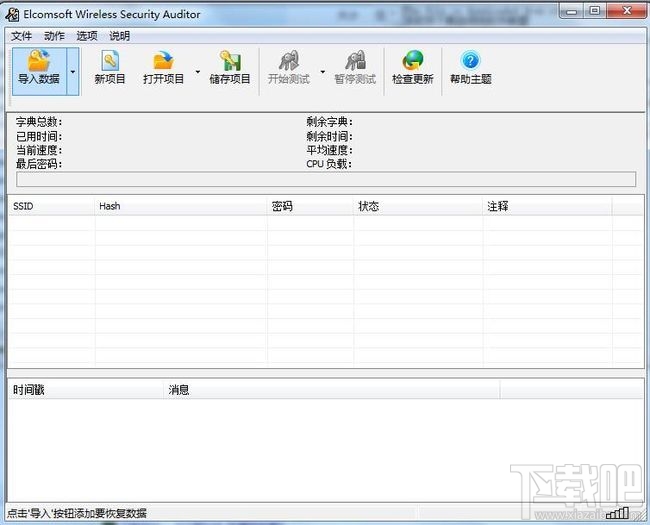Click the 导入数据 import data icon
Screen dimensions: 650x525
point(39,71)
